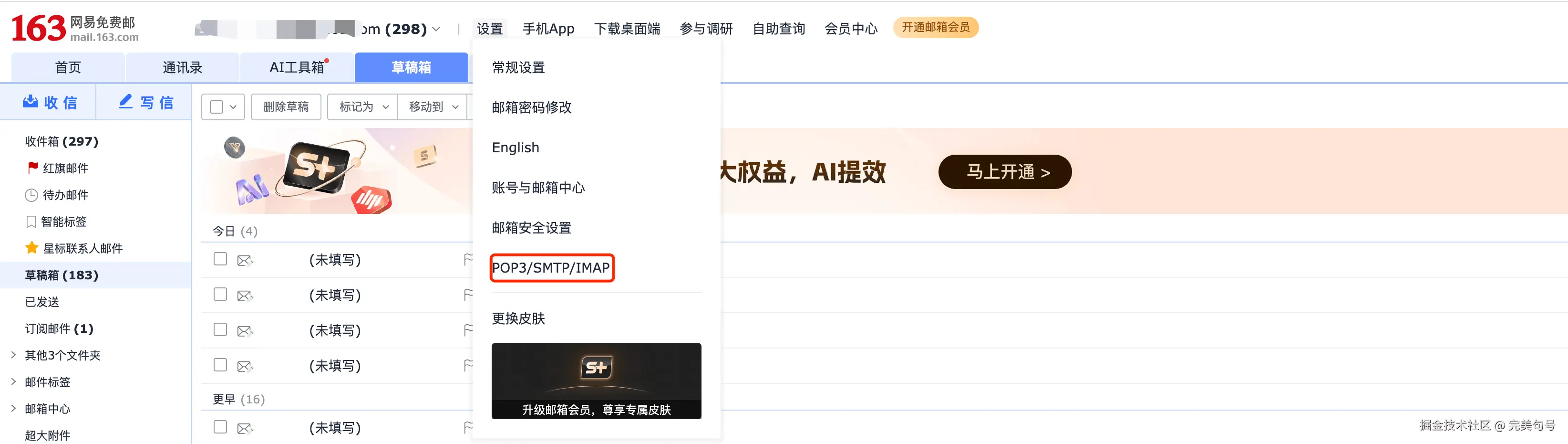The width and height of the screenshot is (1568, 444).
Task: Open the AI工具箱 tab
Action: (297, 67)
